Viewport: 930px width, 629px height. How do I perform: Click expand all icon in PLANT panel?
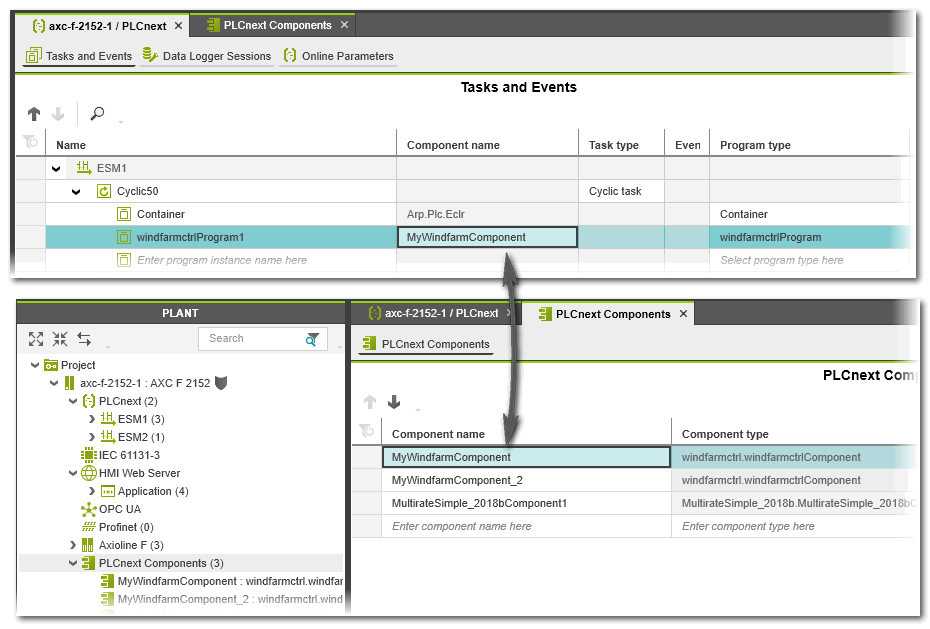36,339
